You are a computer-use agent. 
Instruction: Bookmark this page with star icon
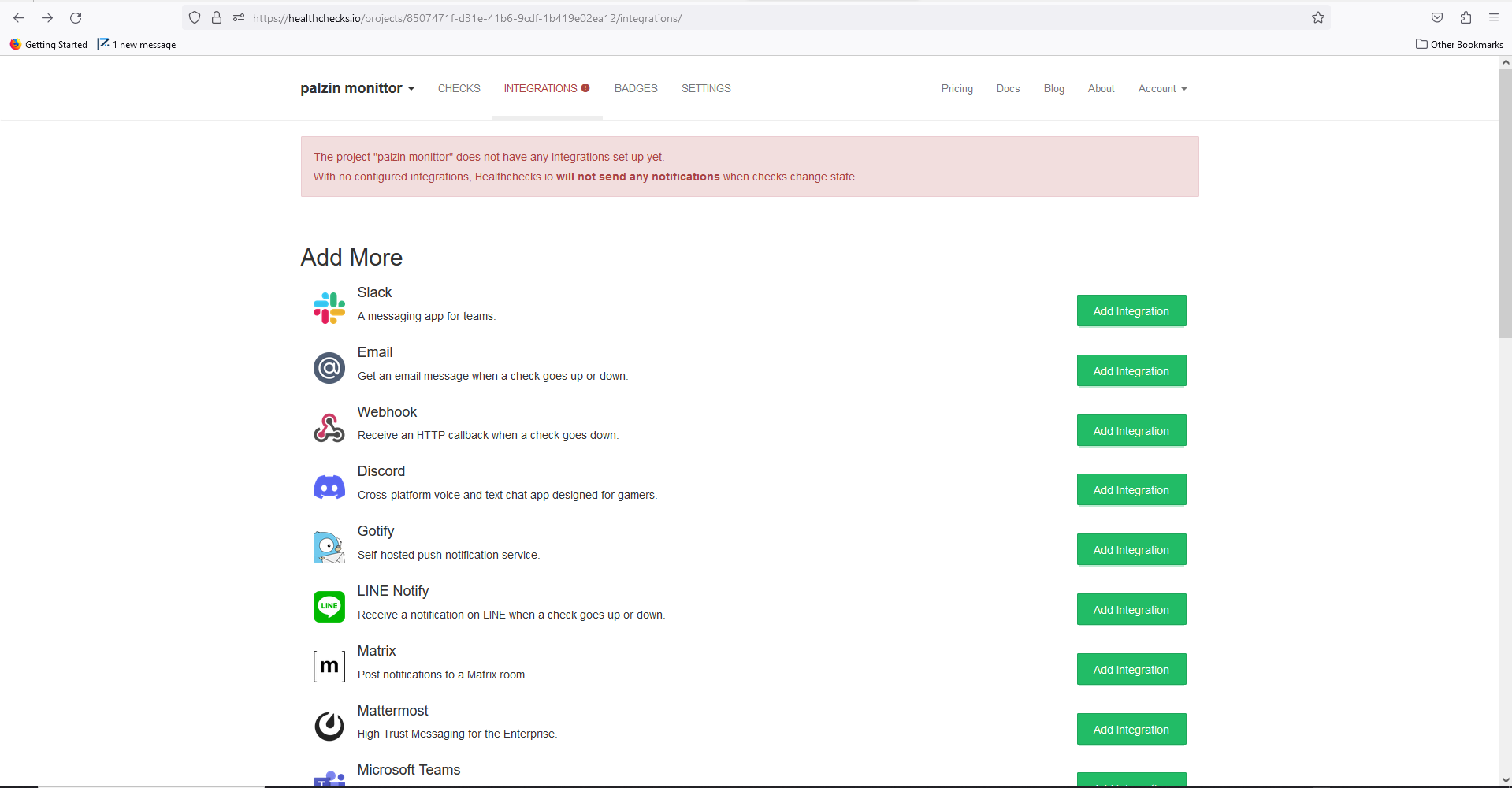pyautogui.click(x=1318, y=17)
